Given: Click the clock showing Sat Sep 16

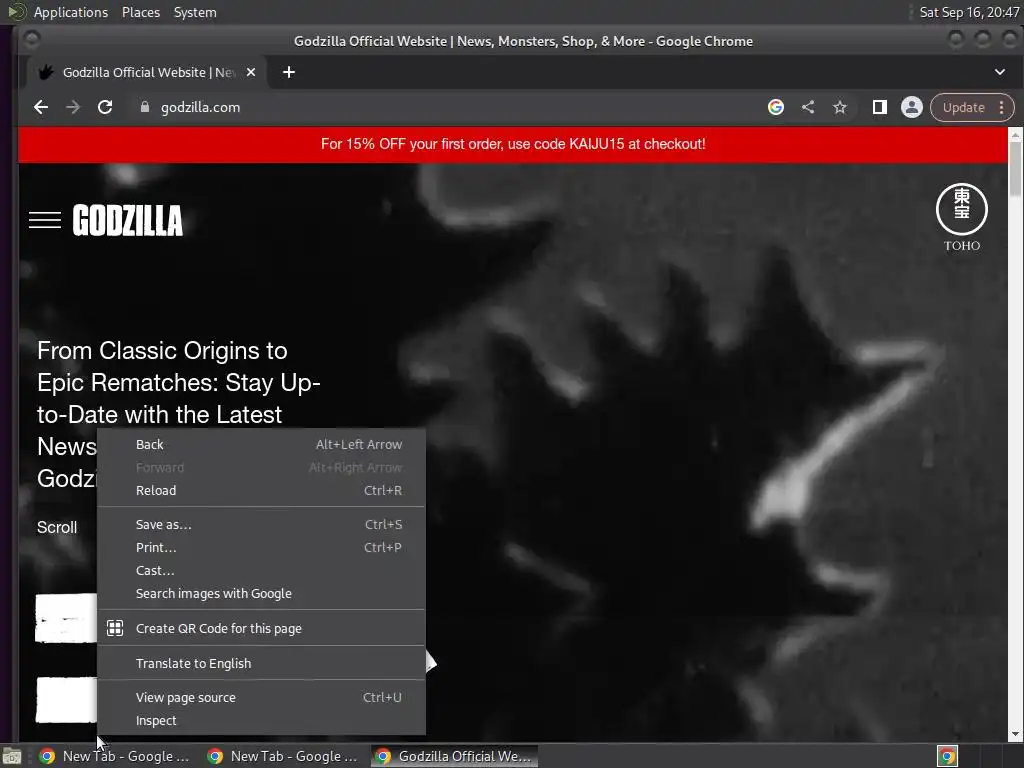Looking at the screenshot, I should point(968,12).
